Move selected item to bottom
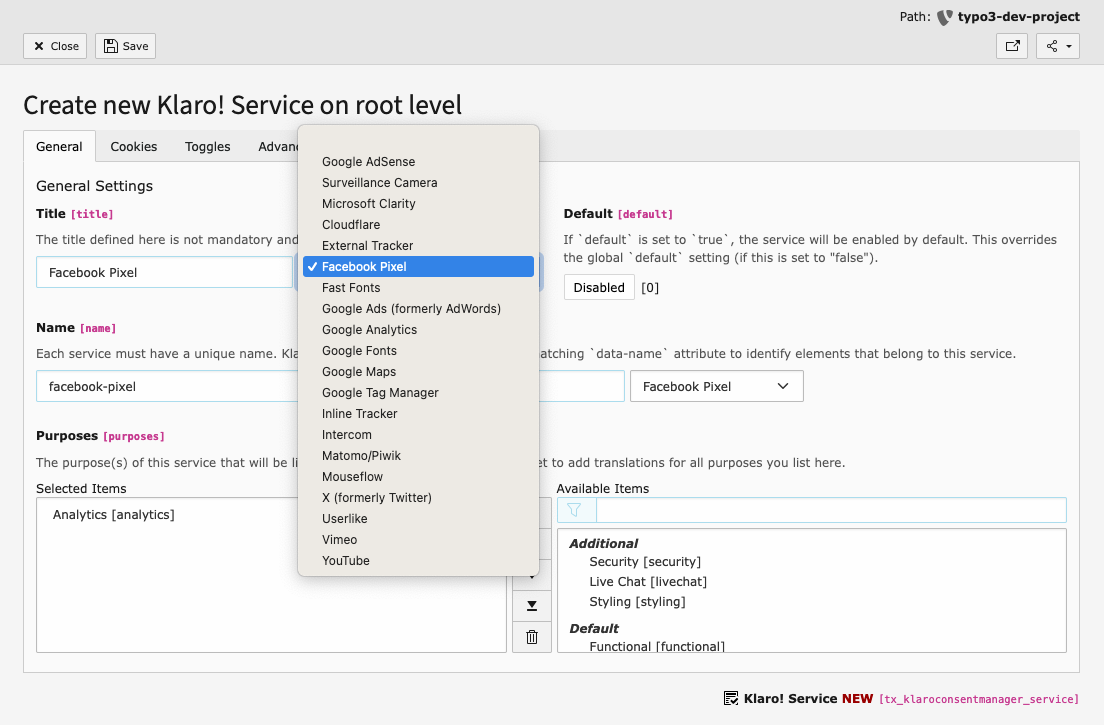The width and height of the screenshot is (1104, 725). point(532,605)
